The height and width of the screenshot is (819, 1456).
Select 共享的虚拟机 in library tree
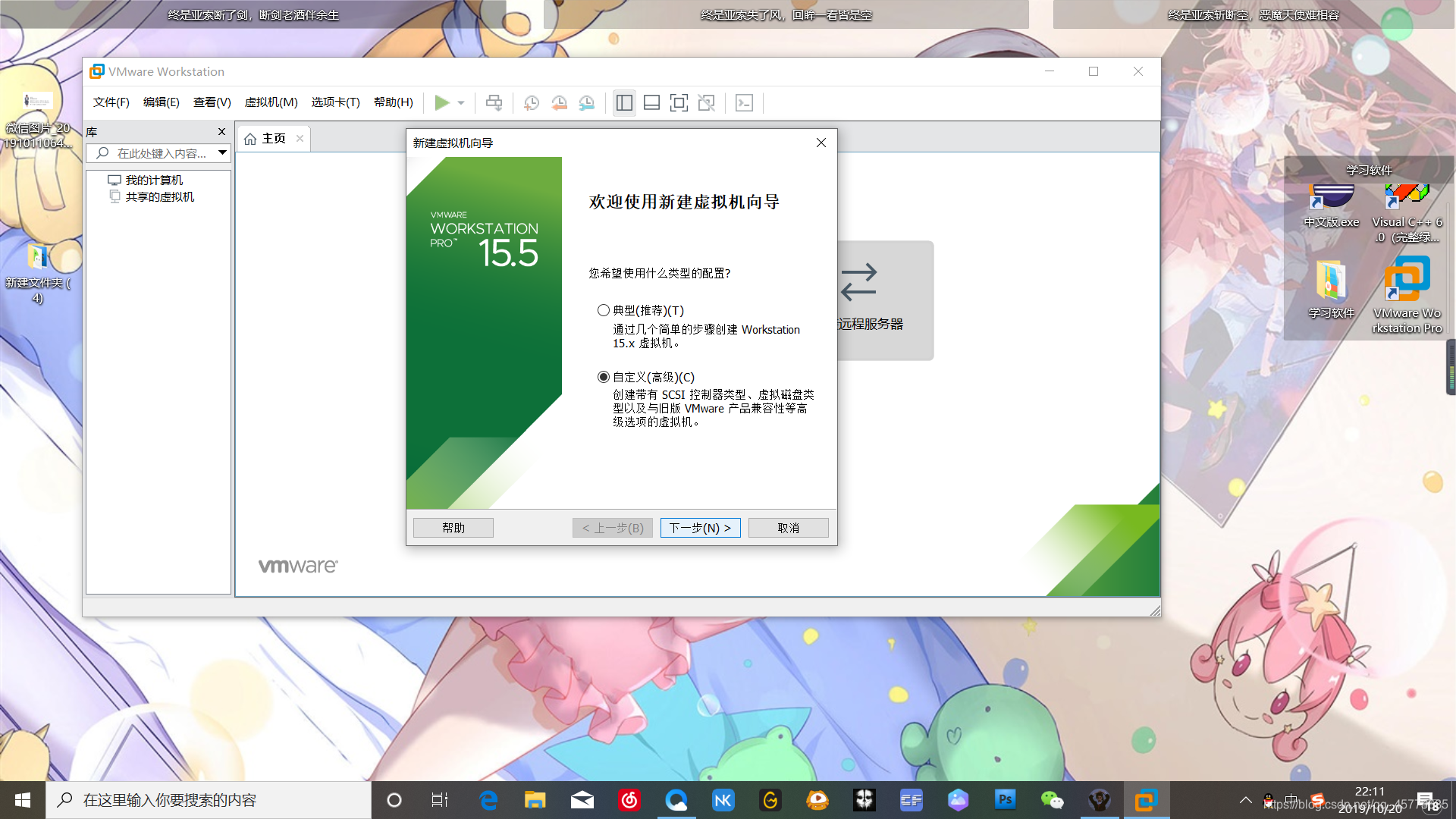pyautogui.click(x=152, y=196)
